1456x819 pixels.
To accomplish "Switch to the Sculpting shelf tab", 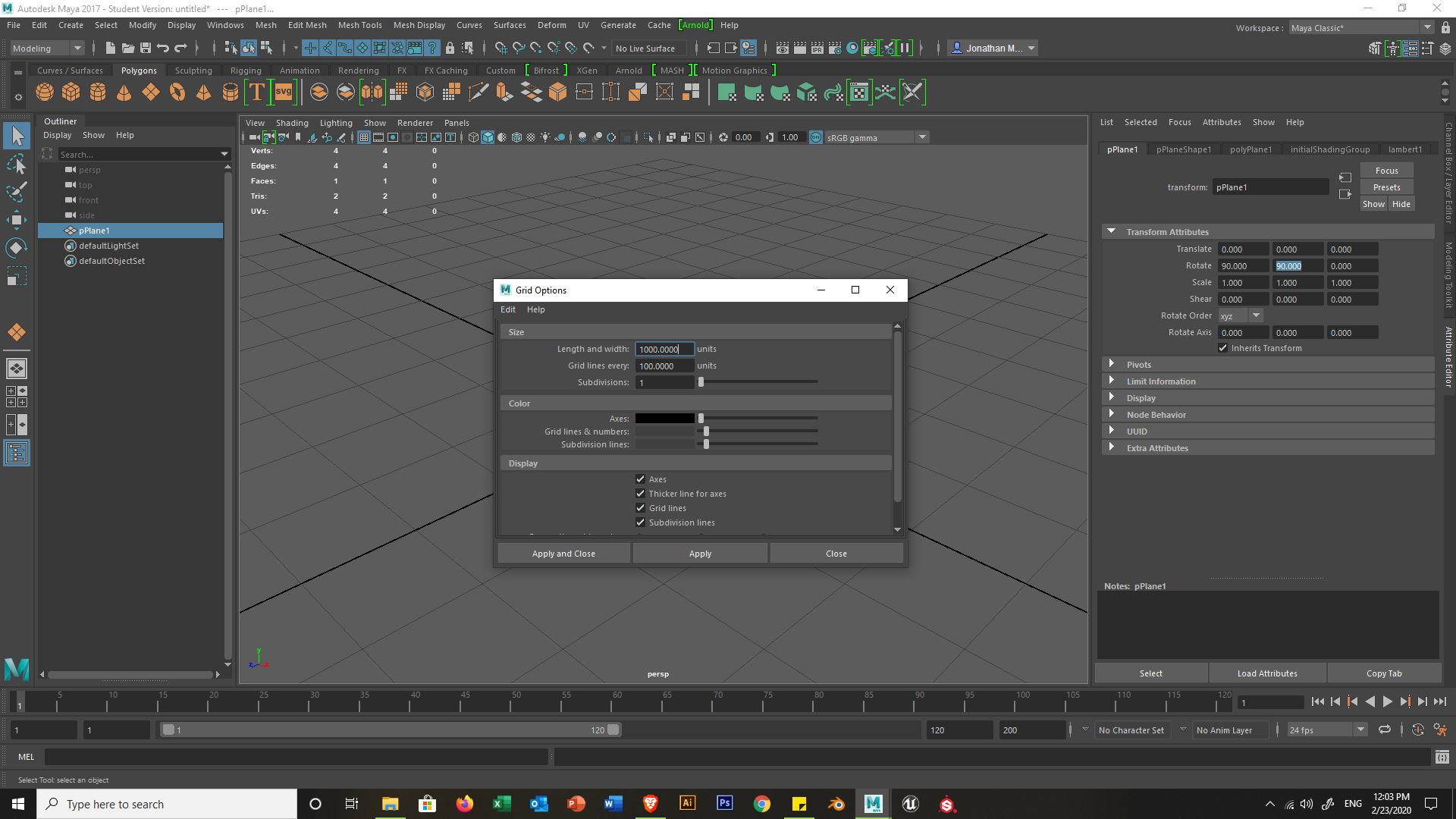I will pos(193,71).
